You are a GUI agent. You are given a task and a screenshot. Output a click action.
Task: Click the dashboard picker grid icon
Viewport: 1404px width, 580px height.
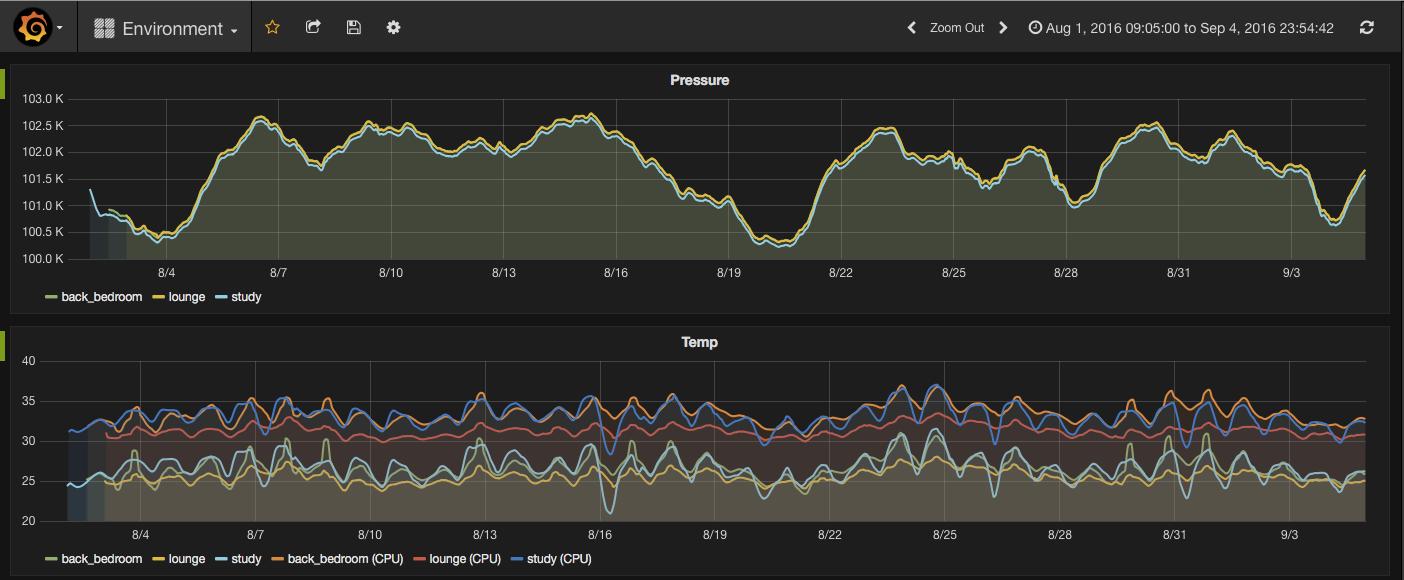point(103,27)
